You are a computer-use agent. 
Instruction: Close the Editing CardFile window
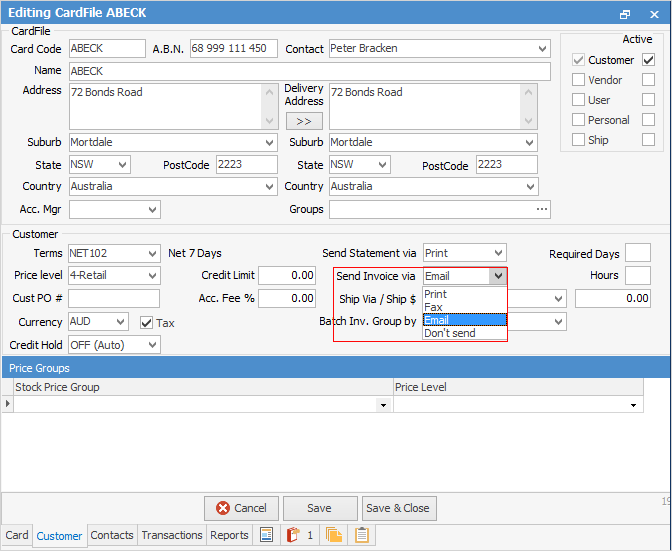[x=652, y=14]
